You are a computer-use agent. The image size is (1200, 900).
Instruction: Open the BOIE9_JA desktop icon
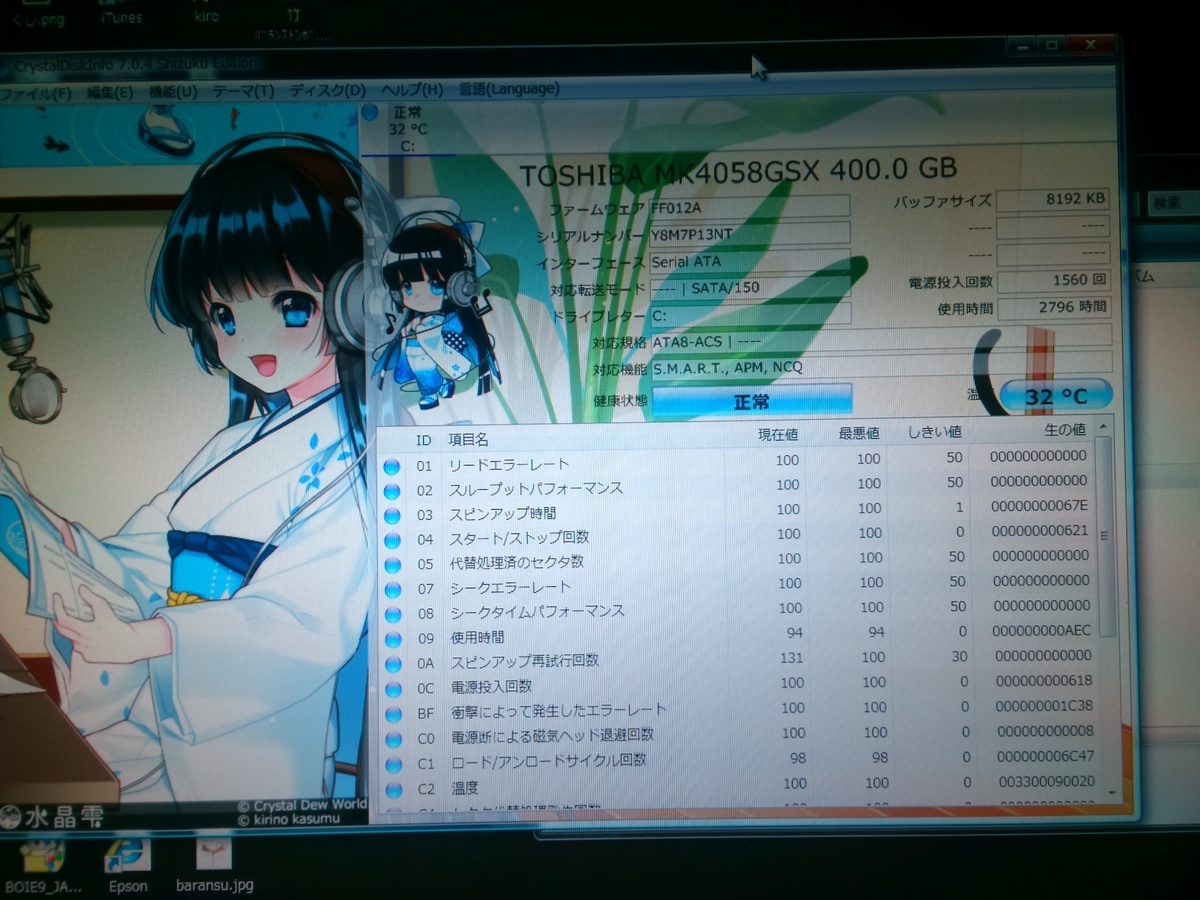pos(43,866)
